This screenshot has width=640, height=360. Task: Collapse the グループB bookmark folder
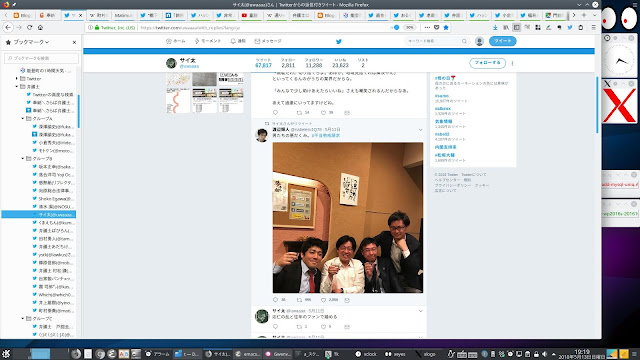23,158
